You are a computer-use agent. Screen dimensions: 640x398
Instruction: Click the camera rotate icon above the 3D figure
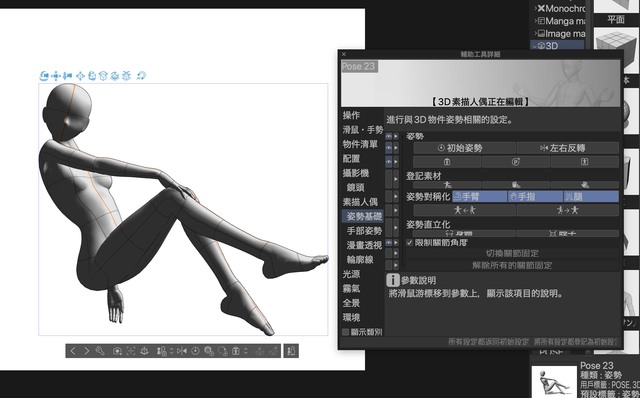tap(44, 76)
